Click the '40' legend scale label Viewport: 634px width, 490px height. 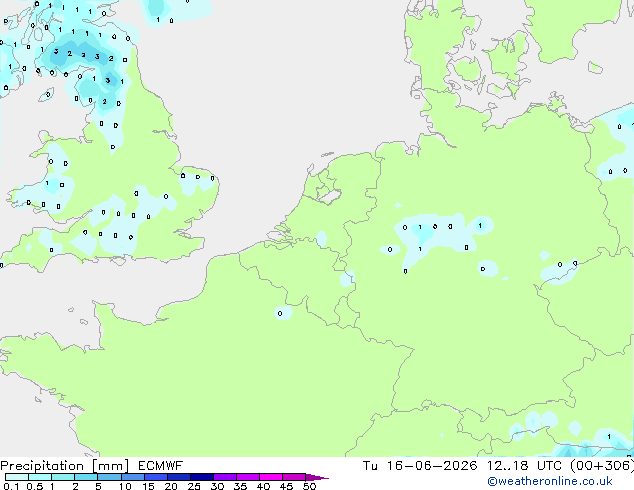pos(263,486)
